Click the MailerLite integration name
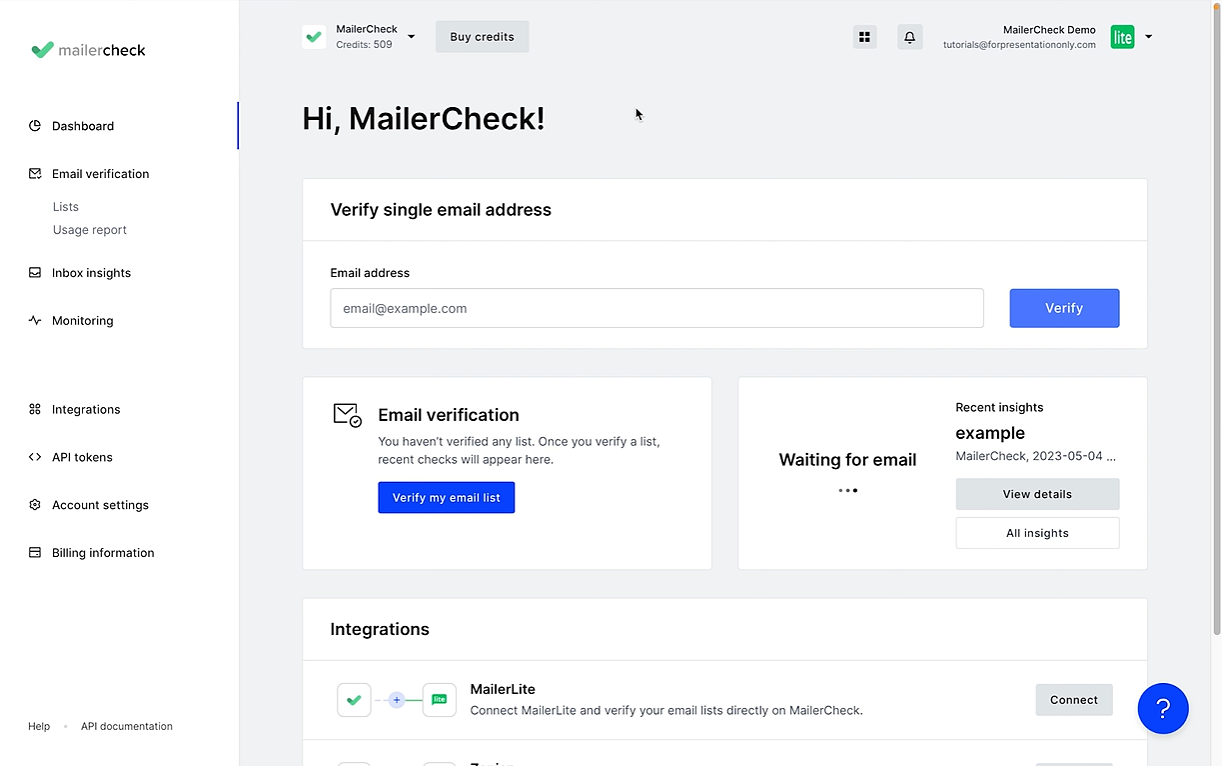The height and width of the screenshot is (766, 1222). (x=502, y=689)
